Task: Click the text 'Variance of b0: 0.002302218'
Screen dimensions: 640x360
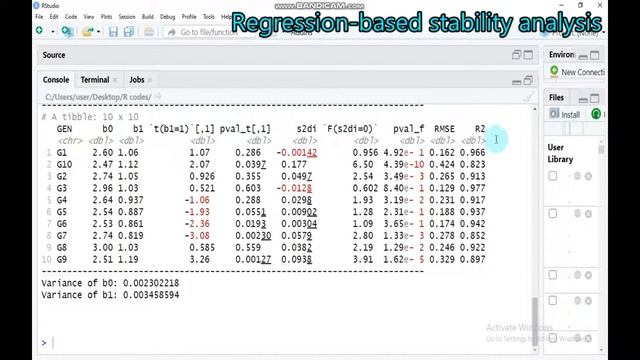Action: click(110, 283)
